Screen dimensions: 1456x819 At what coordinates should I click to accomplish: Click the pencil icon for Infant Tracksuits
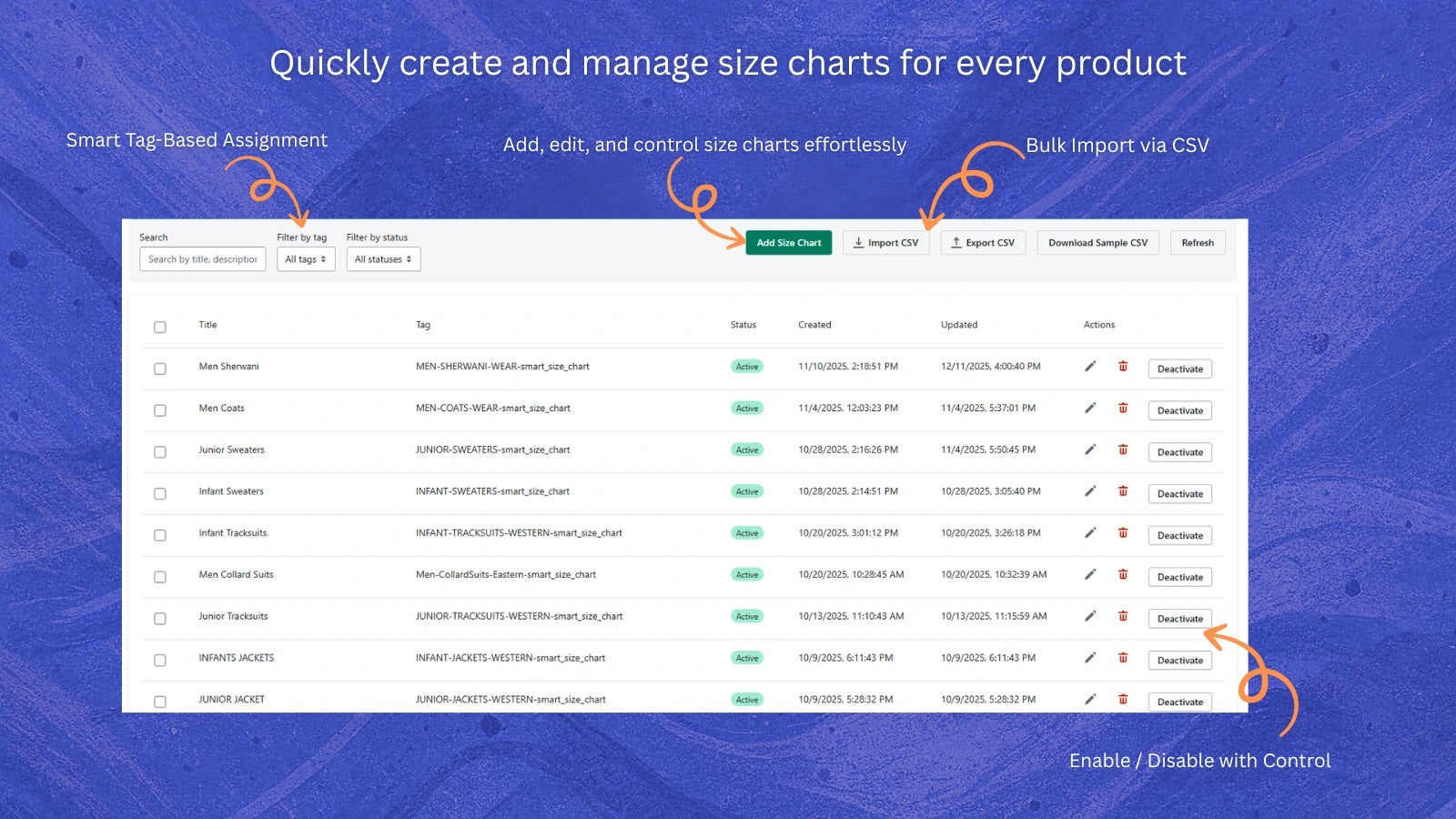[1090, 533]
